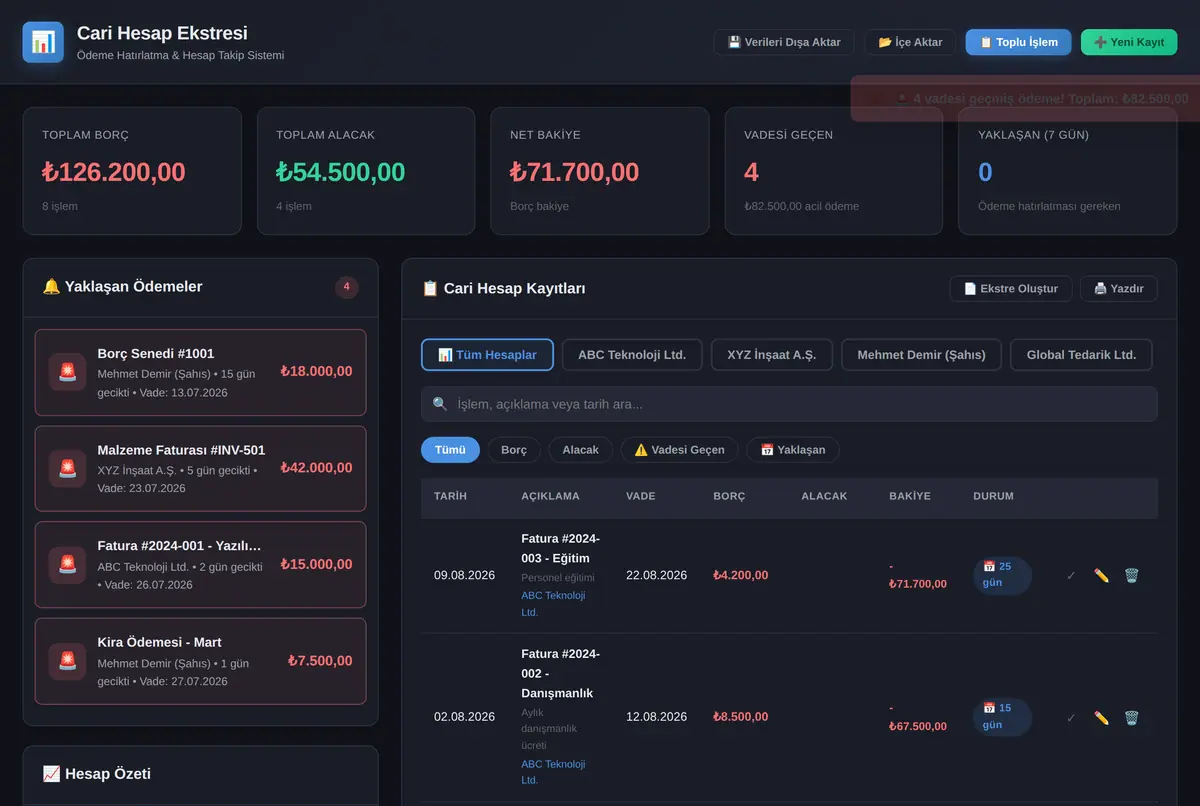Switch to the ABC Teknoloji Ltd. tab

click(x=632, y=355)
